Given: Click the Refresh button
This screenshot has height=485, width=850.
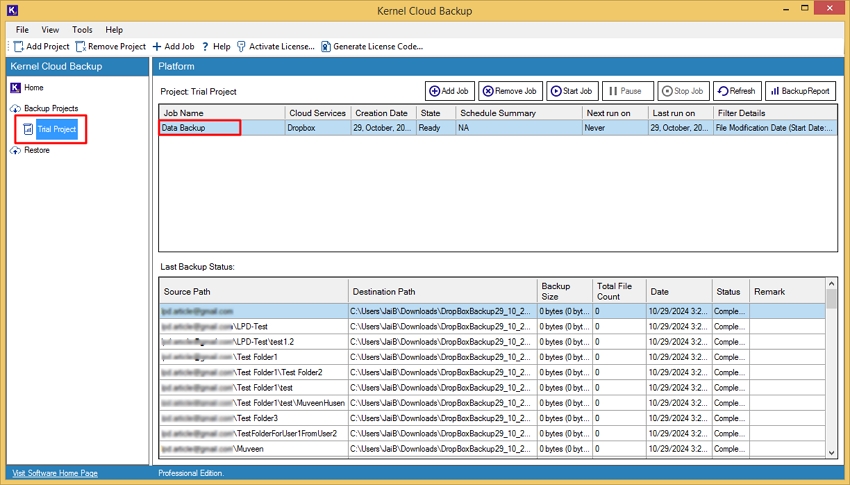Looking at the screenshot, I should (737, 91).
